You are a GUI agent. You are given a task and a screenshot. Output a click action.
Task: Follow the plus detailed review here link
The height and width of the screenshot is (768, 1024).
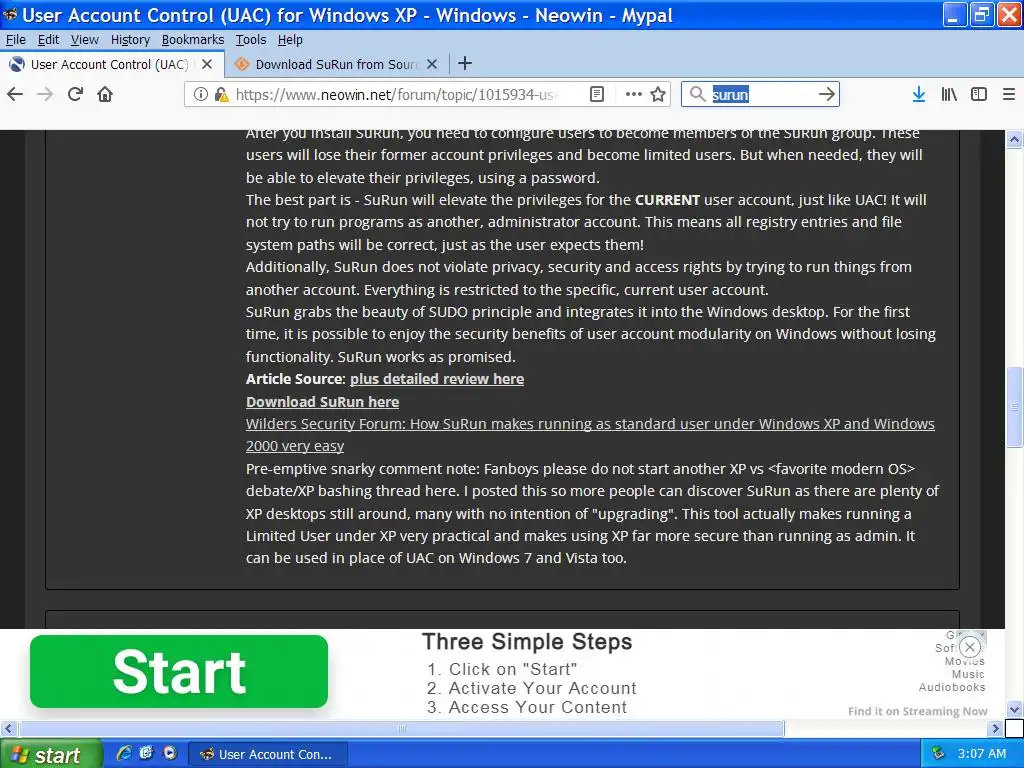437,379
